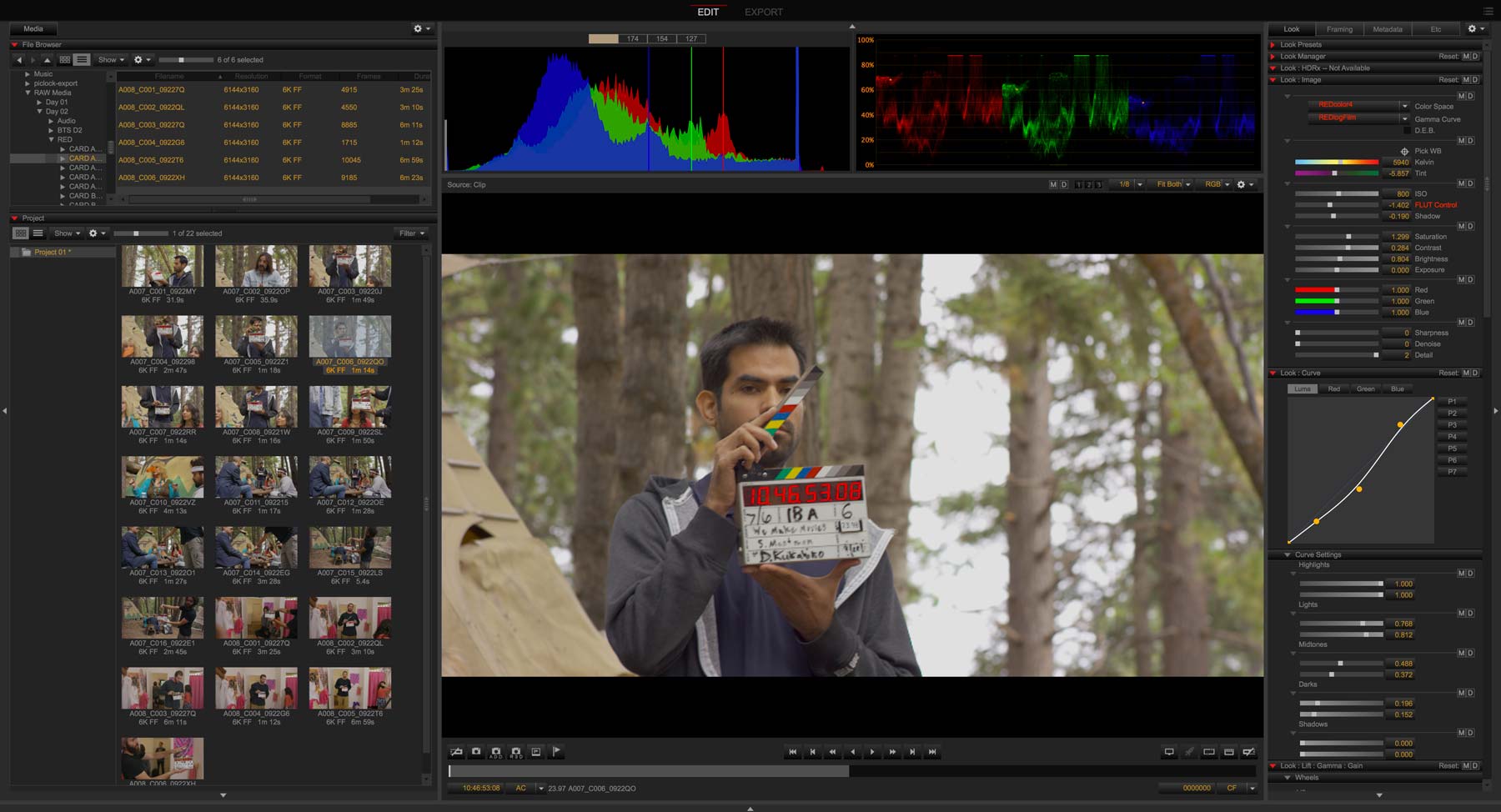
Task: Click the play reverse transport button
Action: tap(852, 752)
